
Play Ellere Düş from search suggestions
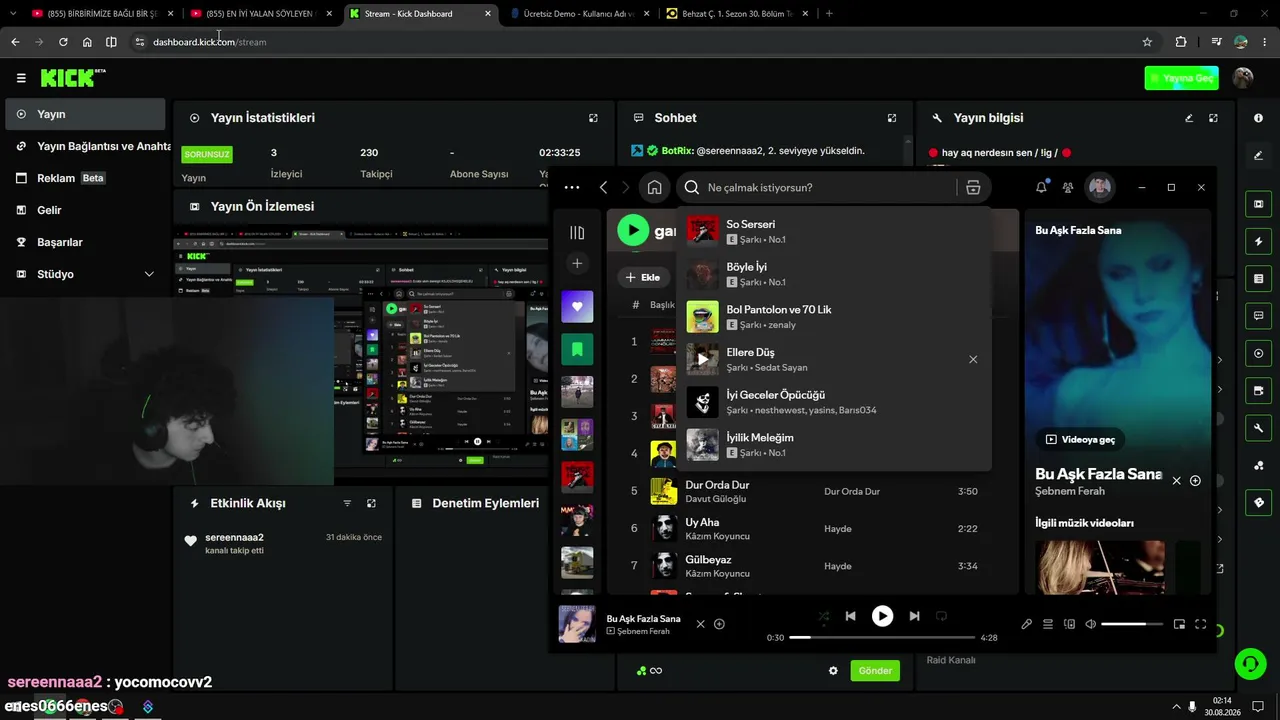click(702, 359)
